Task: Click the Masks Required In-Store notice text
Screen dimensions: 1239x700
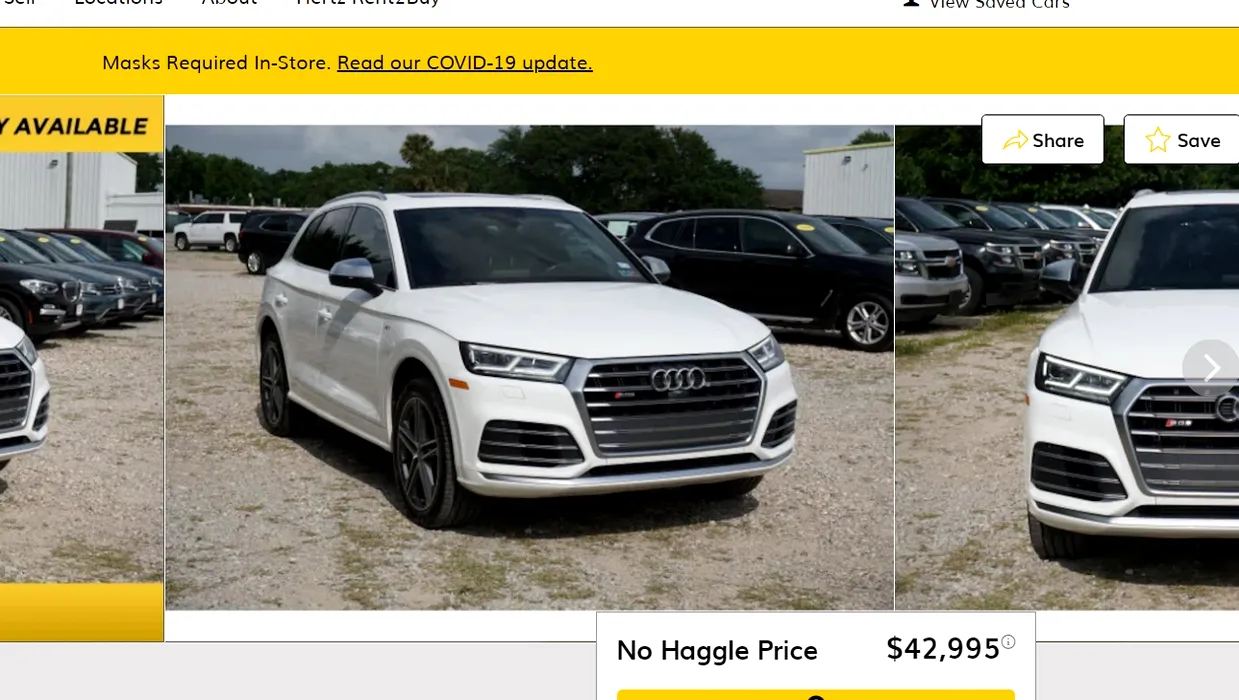Action: click(x=216, y=62)
